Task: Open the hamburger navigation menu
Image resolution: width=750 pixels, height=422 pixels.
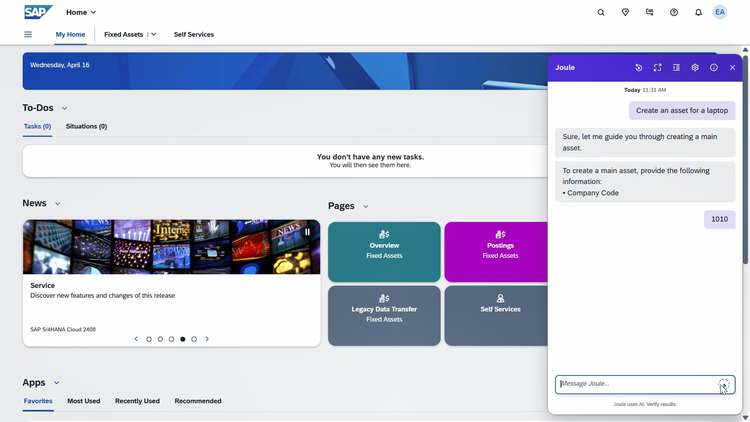Action: click(x=28, y=34)
